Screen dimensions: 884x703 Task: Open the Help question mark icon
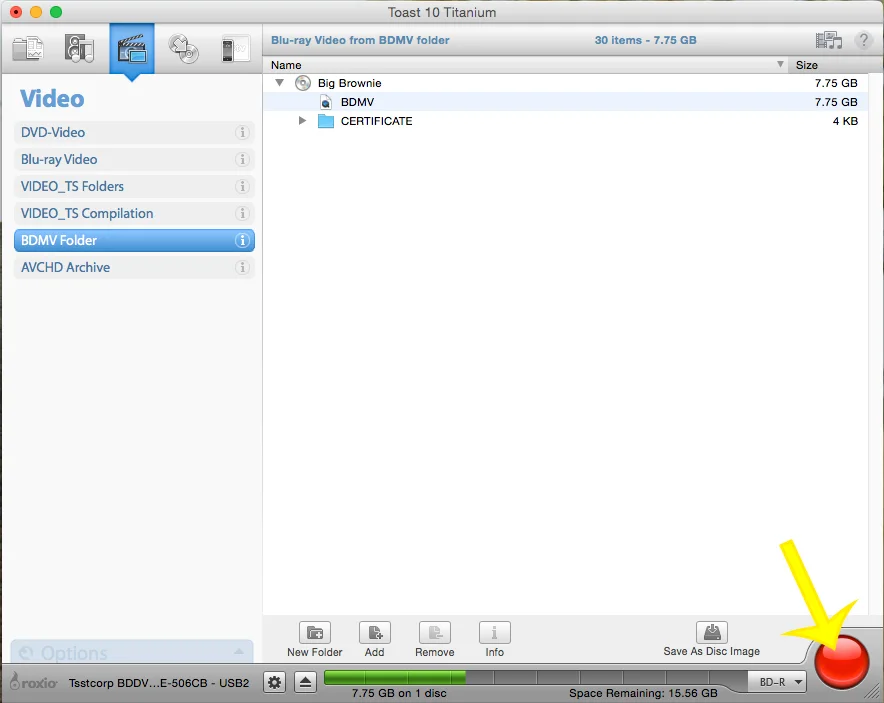click(863, 41)
